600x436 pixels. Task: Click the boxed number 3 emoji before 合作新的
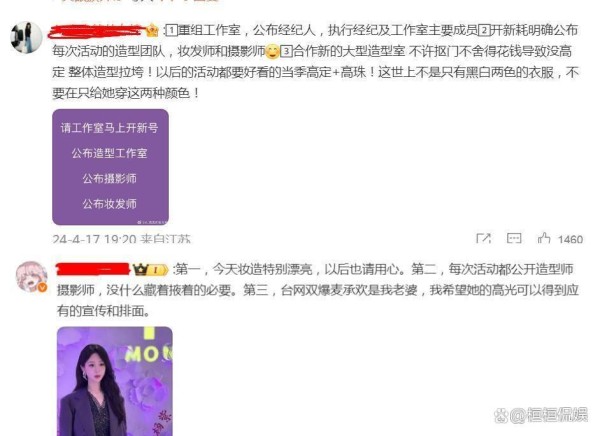click(286, 51)
